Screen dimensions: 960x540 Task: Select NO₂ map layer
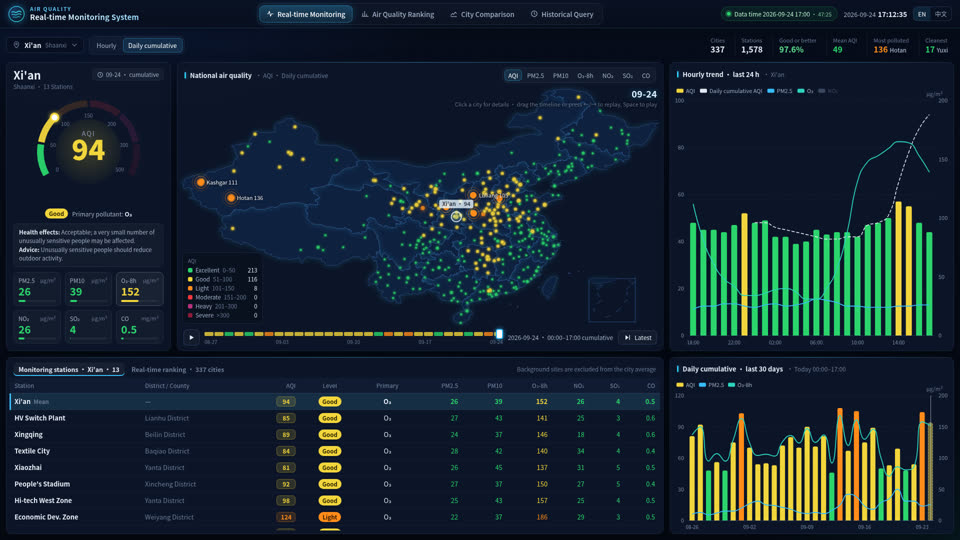pyautogui.click(x=607, y=76)
